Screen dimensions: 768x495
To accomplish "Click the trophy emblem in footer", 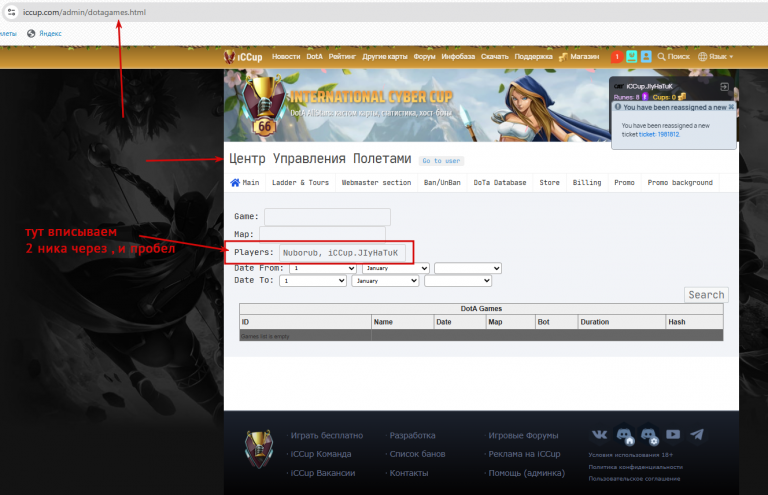I will (x=259, y=448).
